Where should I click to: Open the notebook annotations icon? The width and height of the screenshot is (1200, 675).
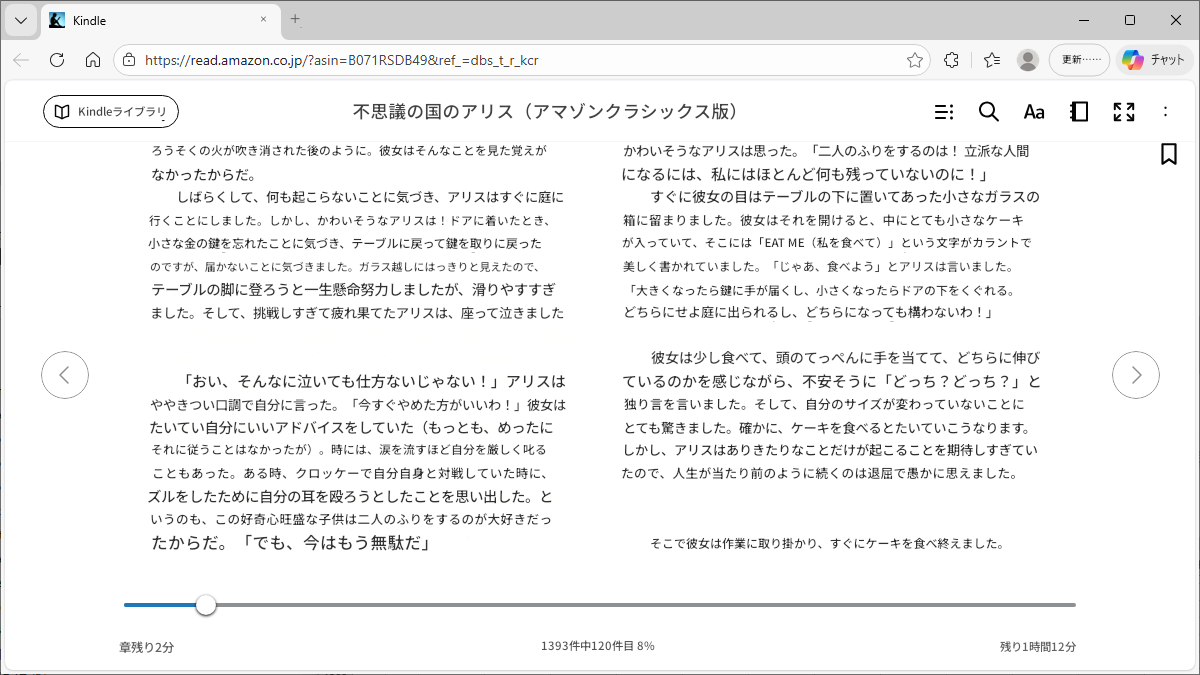pos(1079,112)
